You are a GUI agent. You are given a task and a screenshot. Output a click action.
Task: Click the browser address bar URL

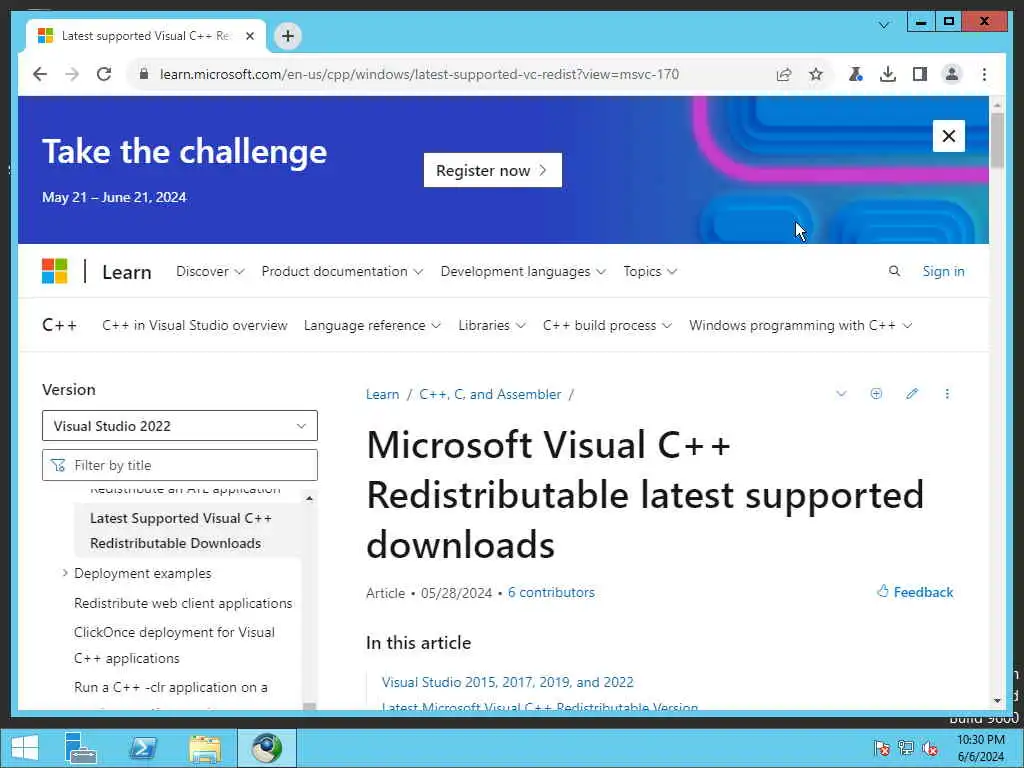[x=419, y=74]
